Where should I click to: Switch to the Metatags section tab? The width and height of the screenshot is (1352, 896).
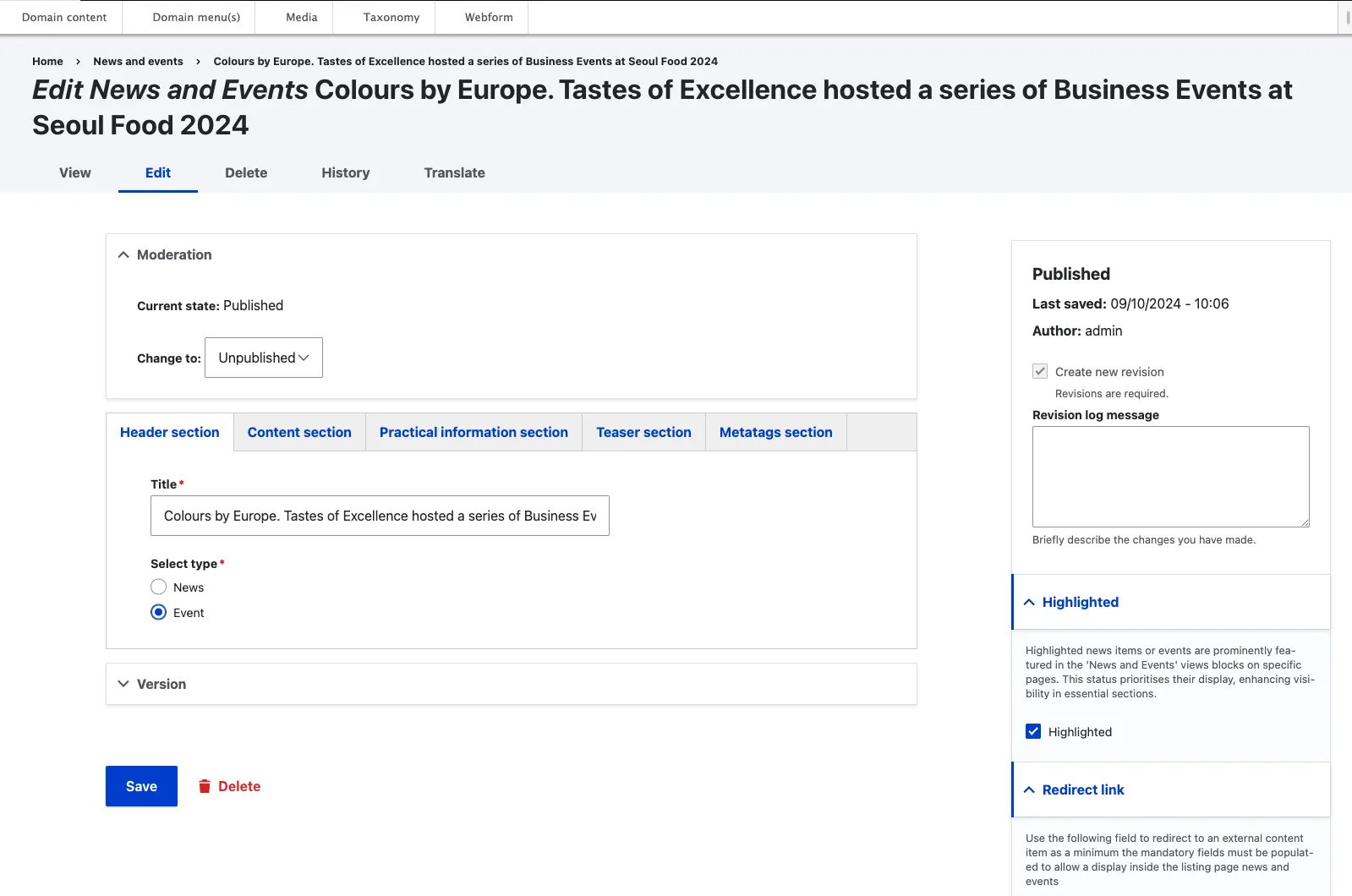point(775,432)
